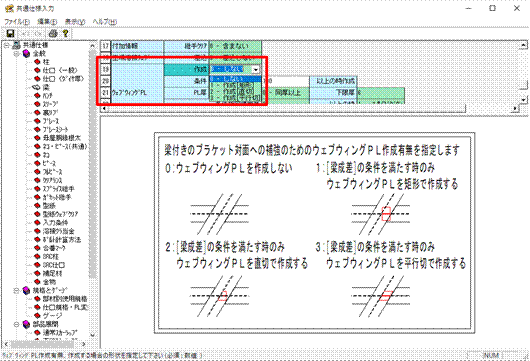Open the ヘルプ(H) menu

pyautogui.click(x=105, y=21)
